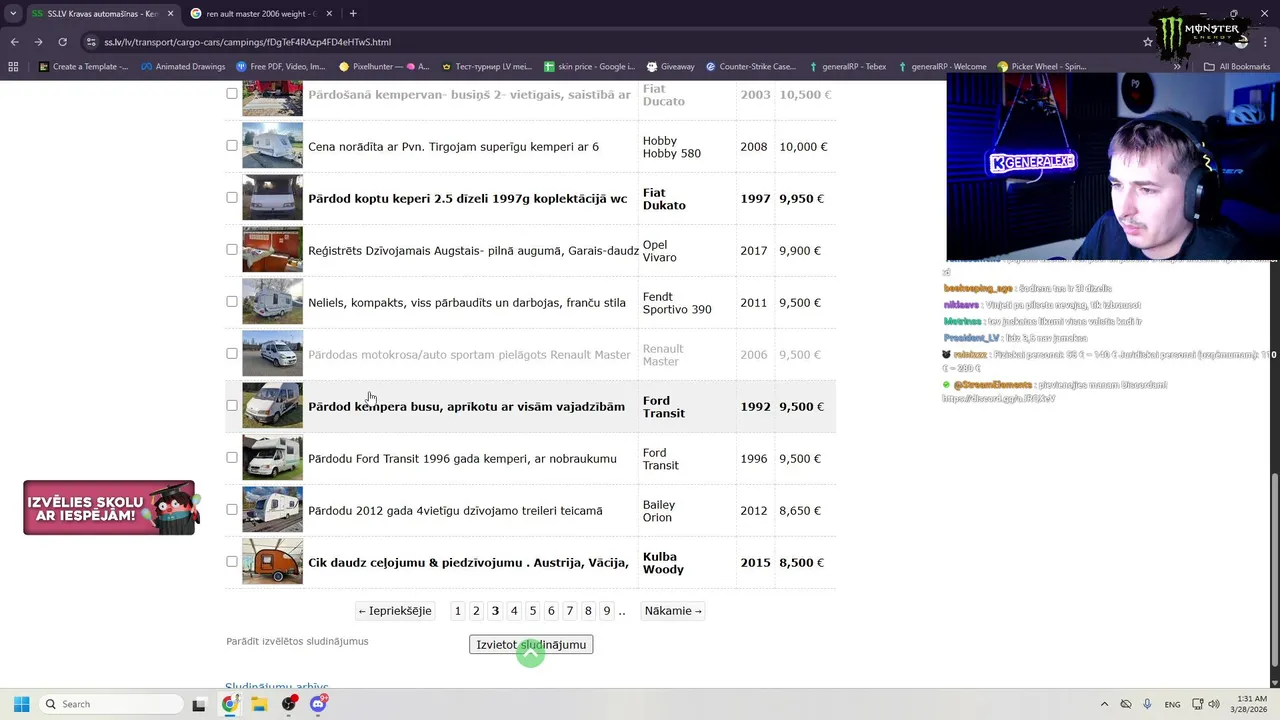This screenshot has height=720, width=1280.
Task: Click the 'Izvēlies skolu' banner ad
Action: point(111,508)
